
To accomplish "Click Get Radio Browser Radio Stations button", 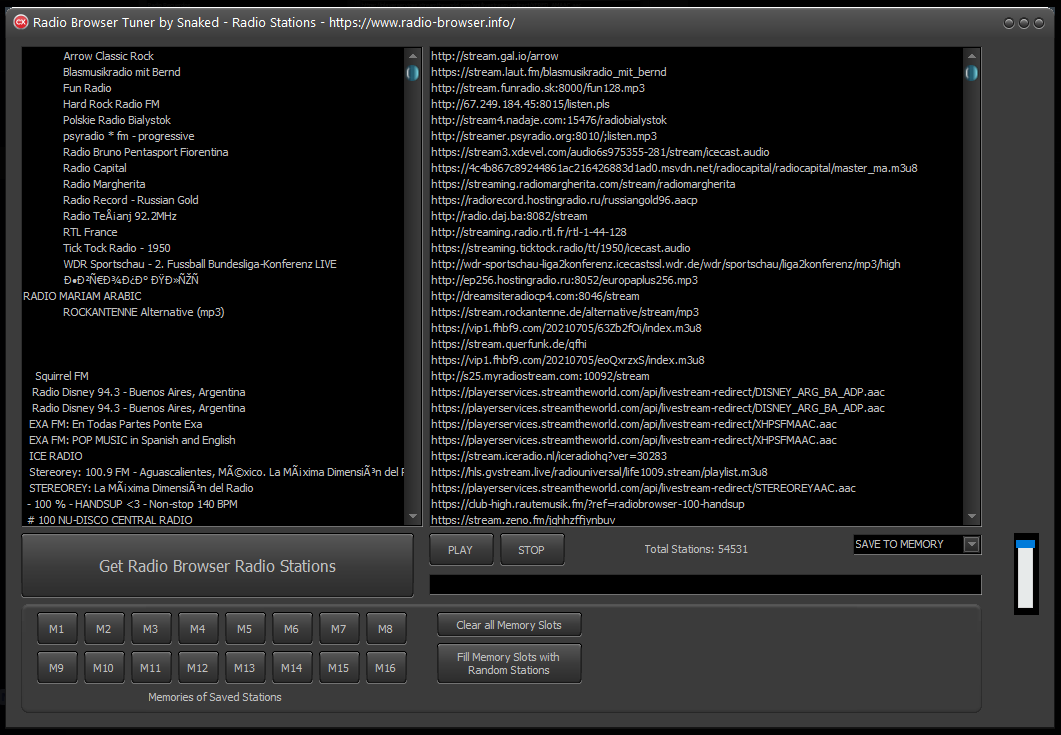I will point(217,566).
